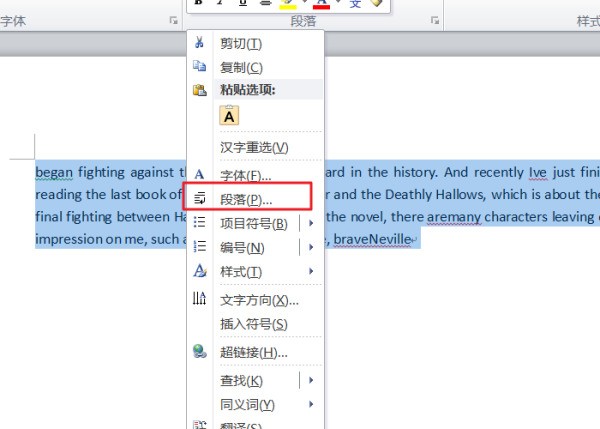Expand the 查找(K) submenu arrow
The height and width of the screenshot is (429, 600).
click(312, 380)
